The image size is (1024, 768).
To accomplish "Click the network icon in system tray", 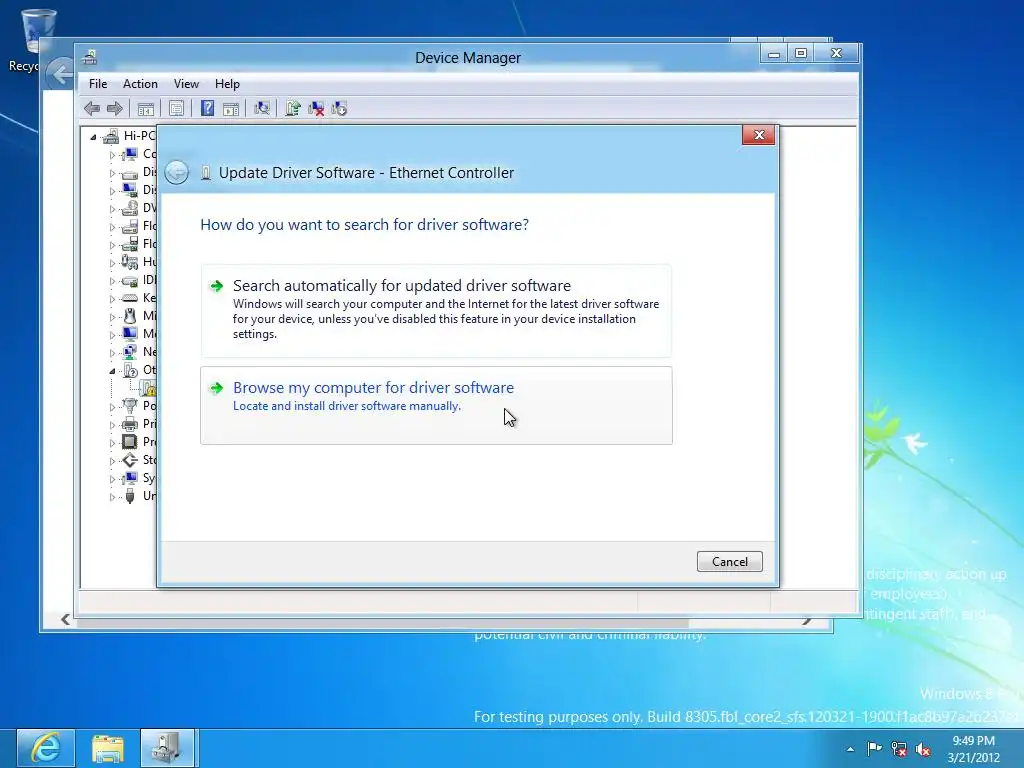I will click(899, 749).
